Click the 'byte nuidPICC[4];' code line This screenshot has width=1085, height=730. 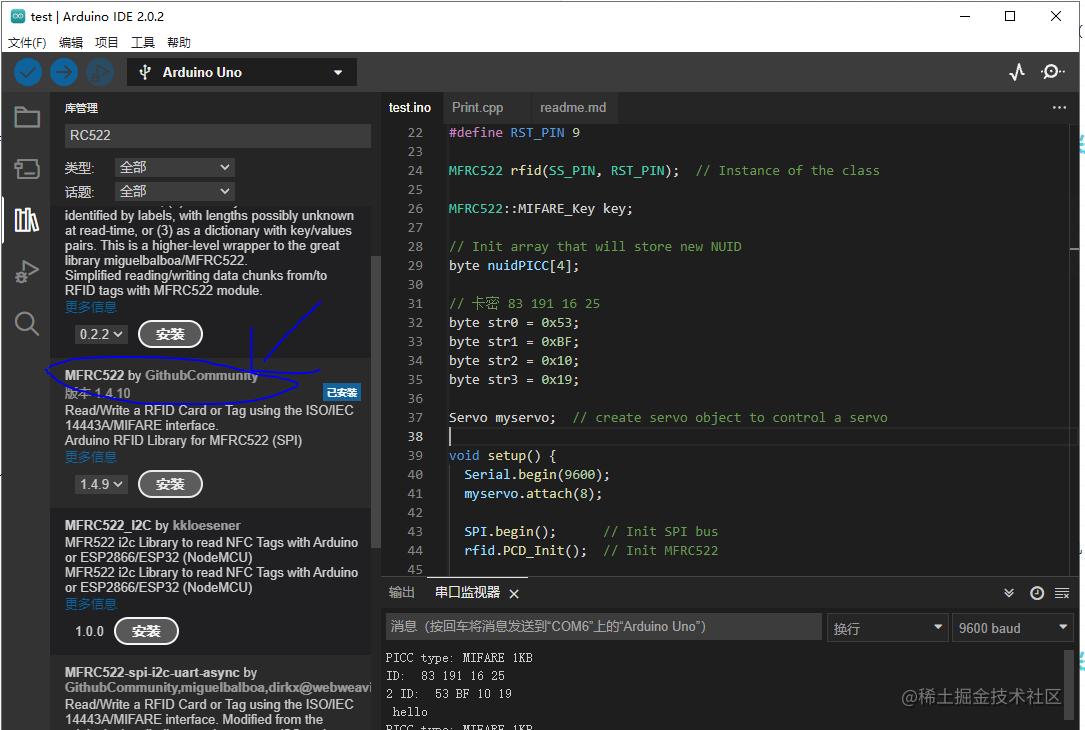tap(514, 266)
